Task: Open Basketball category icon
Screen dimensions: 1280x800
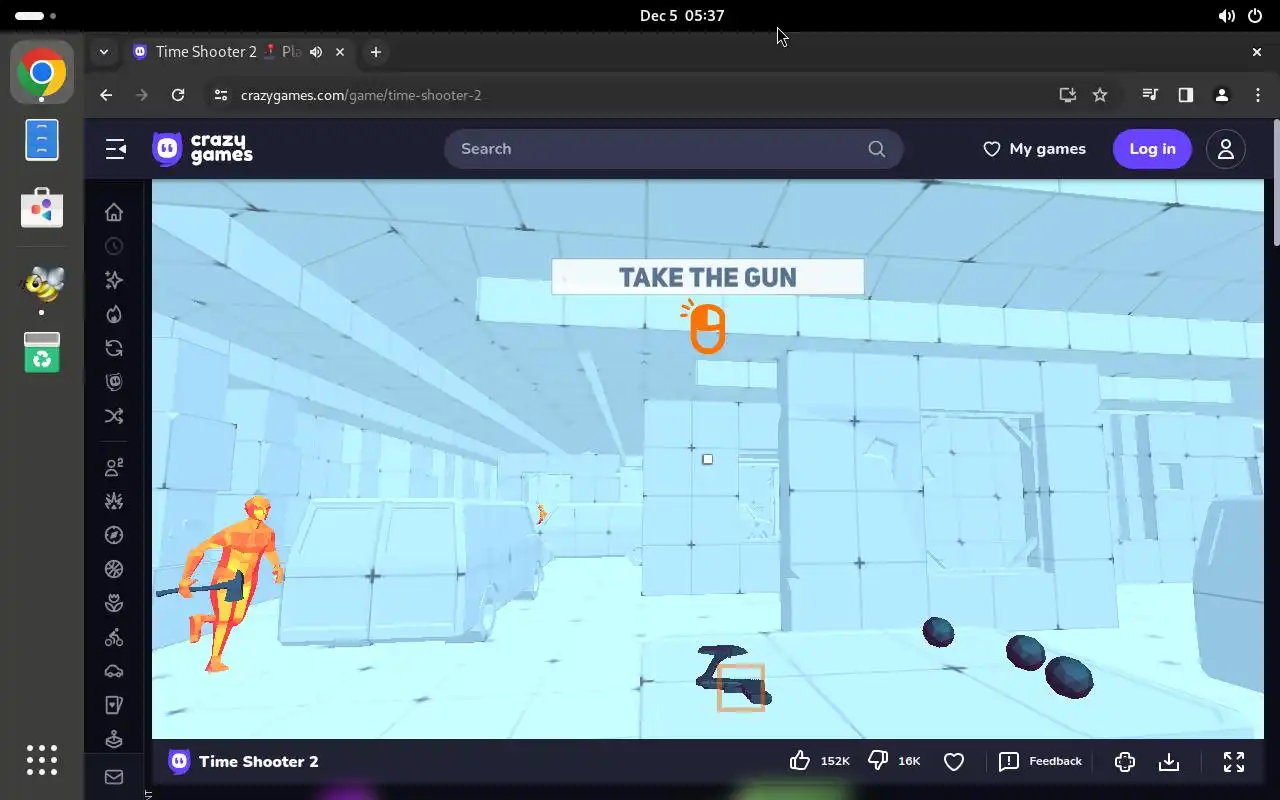Action: pos(114,569)
